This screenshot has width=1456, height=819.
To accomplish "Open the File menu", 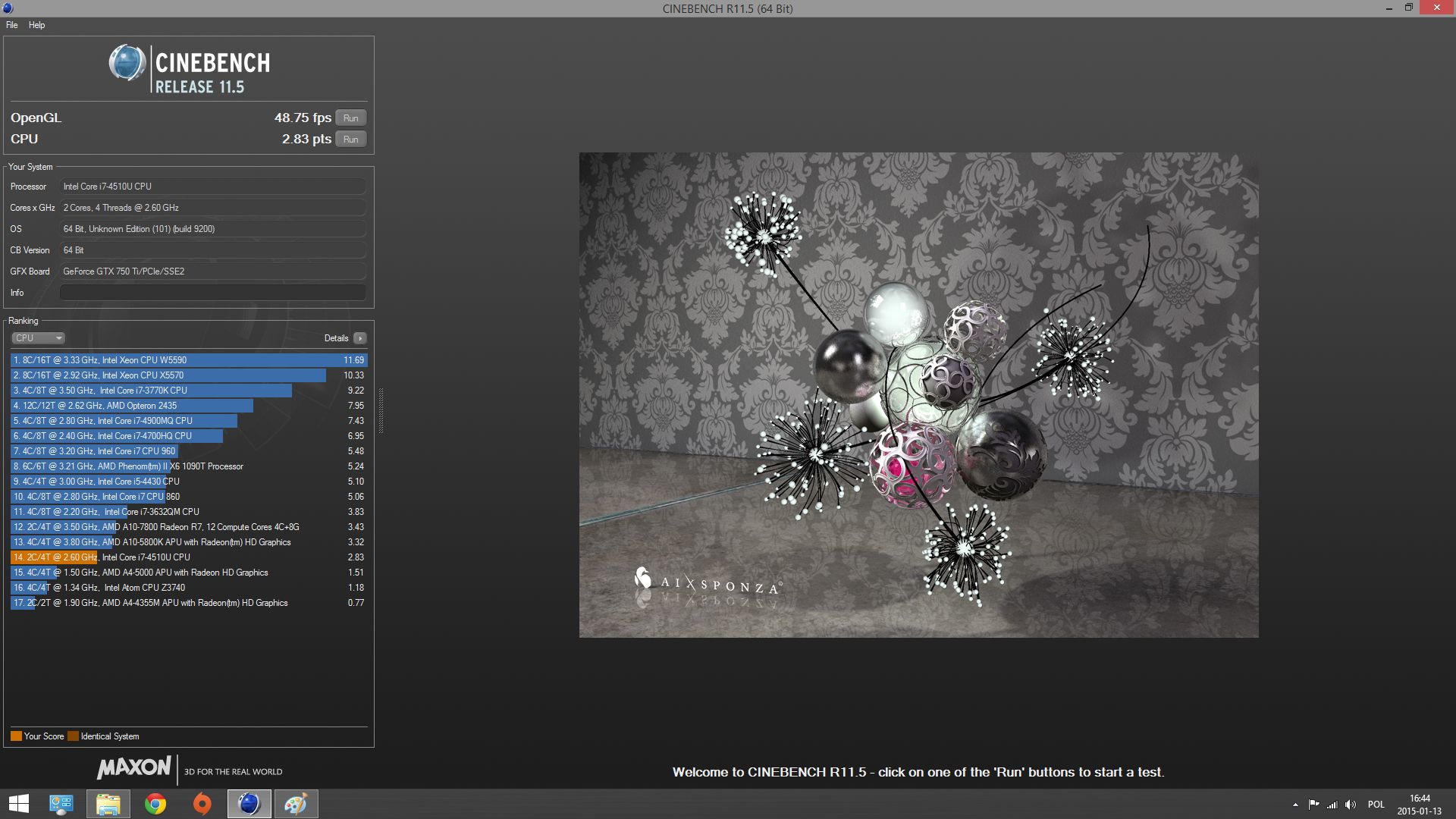I will [x=12, y=25].
